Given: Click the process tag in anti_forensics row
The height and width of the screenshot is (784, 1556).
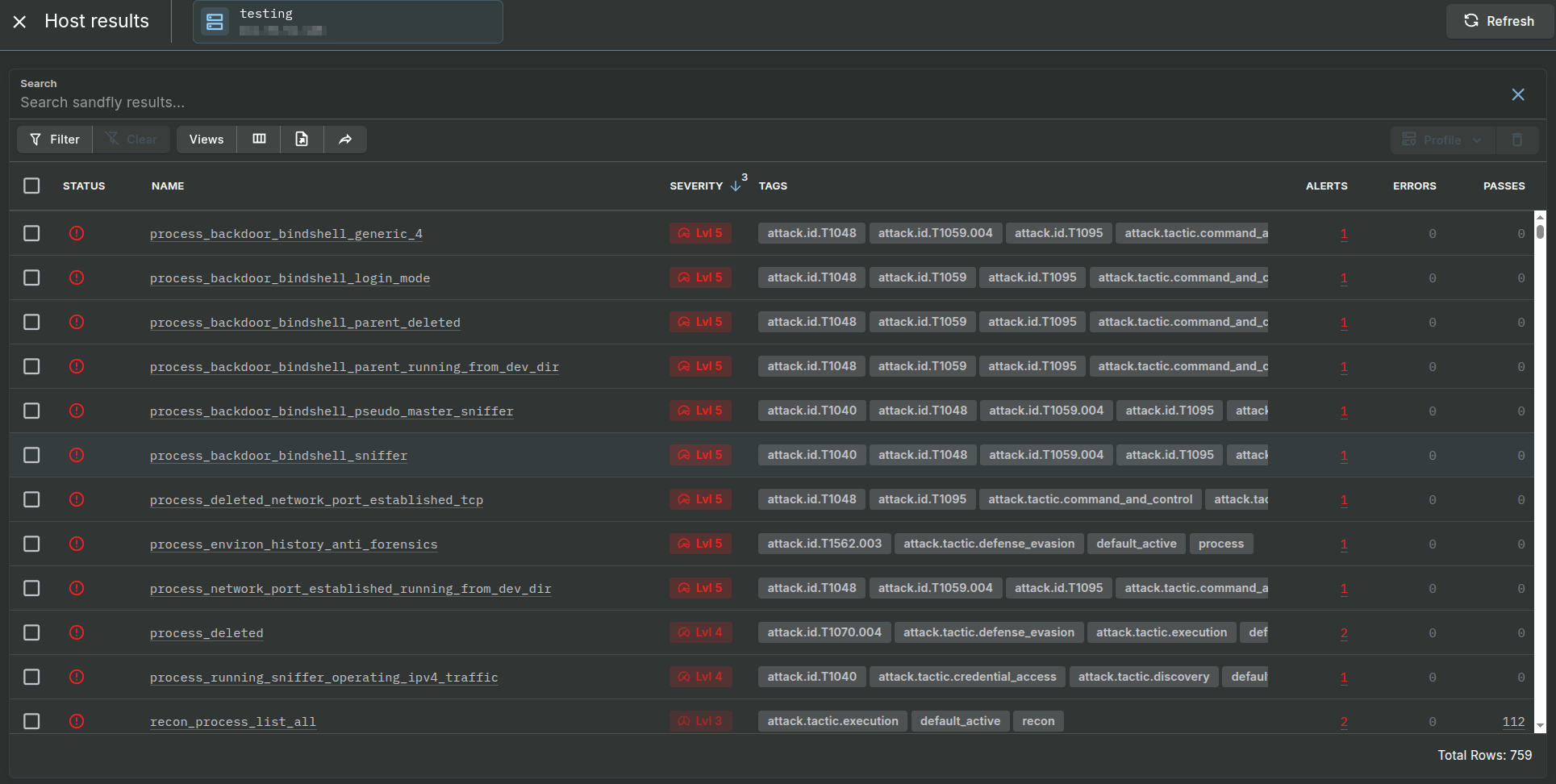Looking at the screenshot, I should (1220, 544).
